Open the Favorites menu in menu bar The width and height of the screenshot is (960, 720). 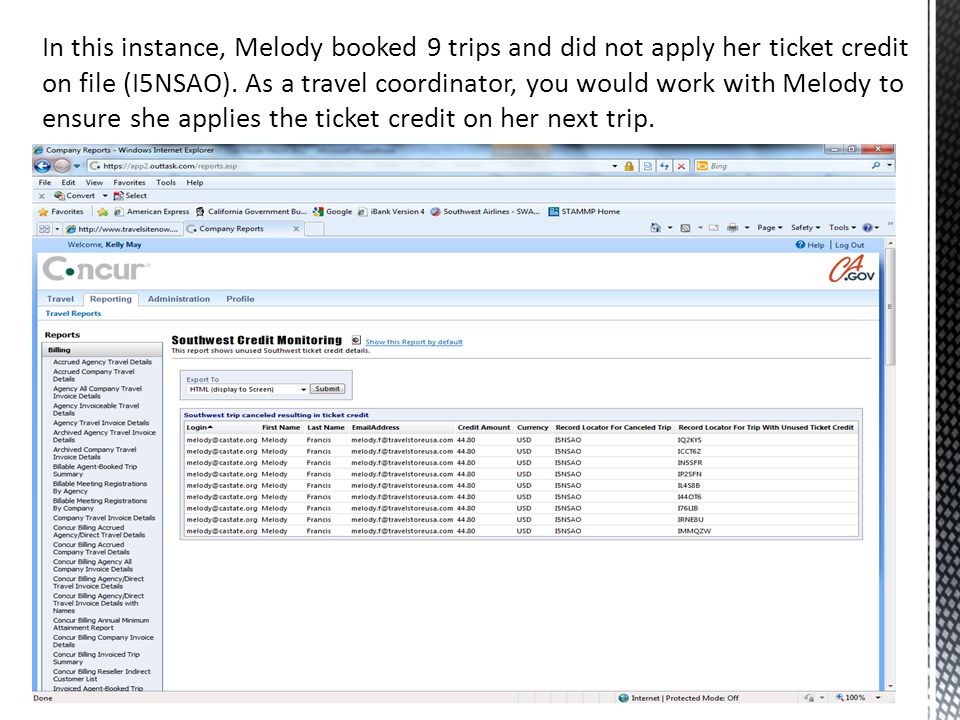coord(129,182)
